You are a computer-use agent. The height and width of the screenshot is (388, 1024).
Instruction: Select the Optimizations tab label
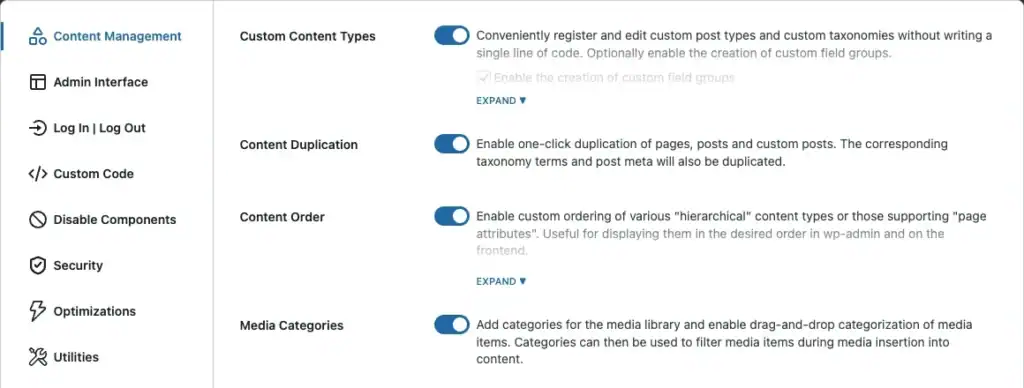click(95, 312)
